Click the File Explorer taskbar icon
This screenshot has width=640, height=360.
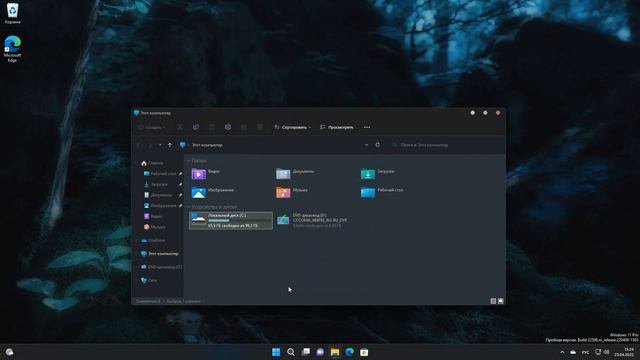click(335, 352)
